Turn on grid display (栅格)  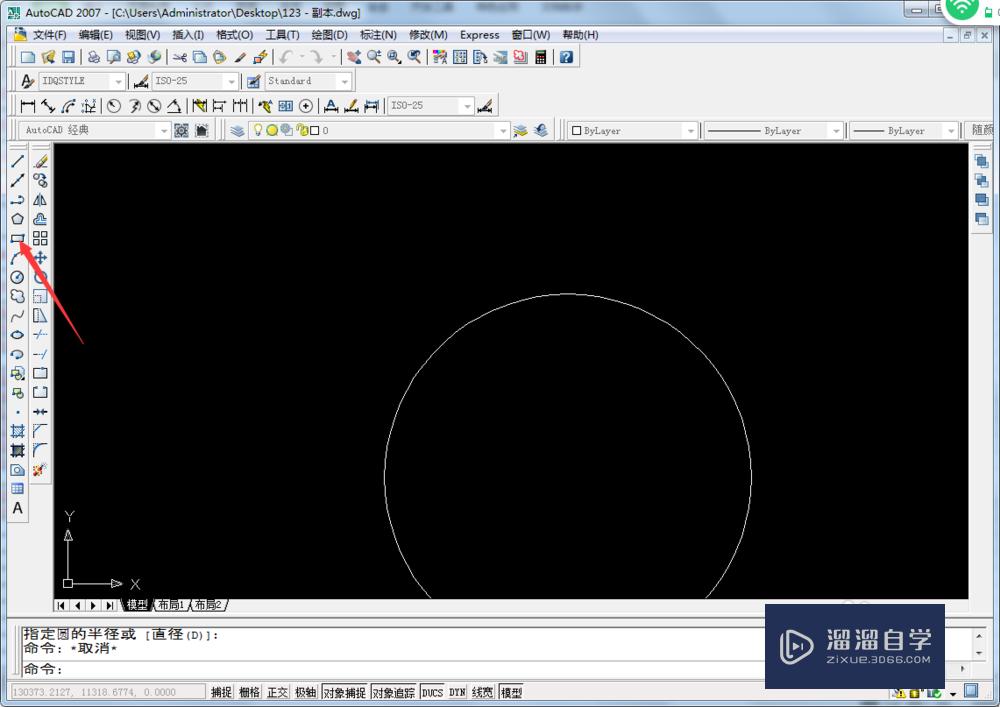pos(248,691)
